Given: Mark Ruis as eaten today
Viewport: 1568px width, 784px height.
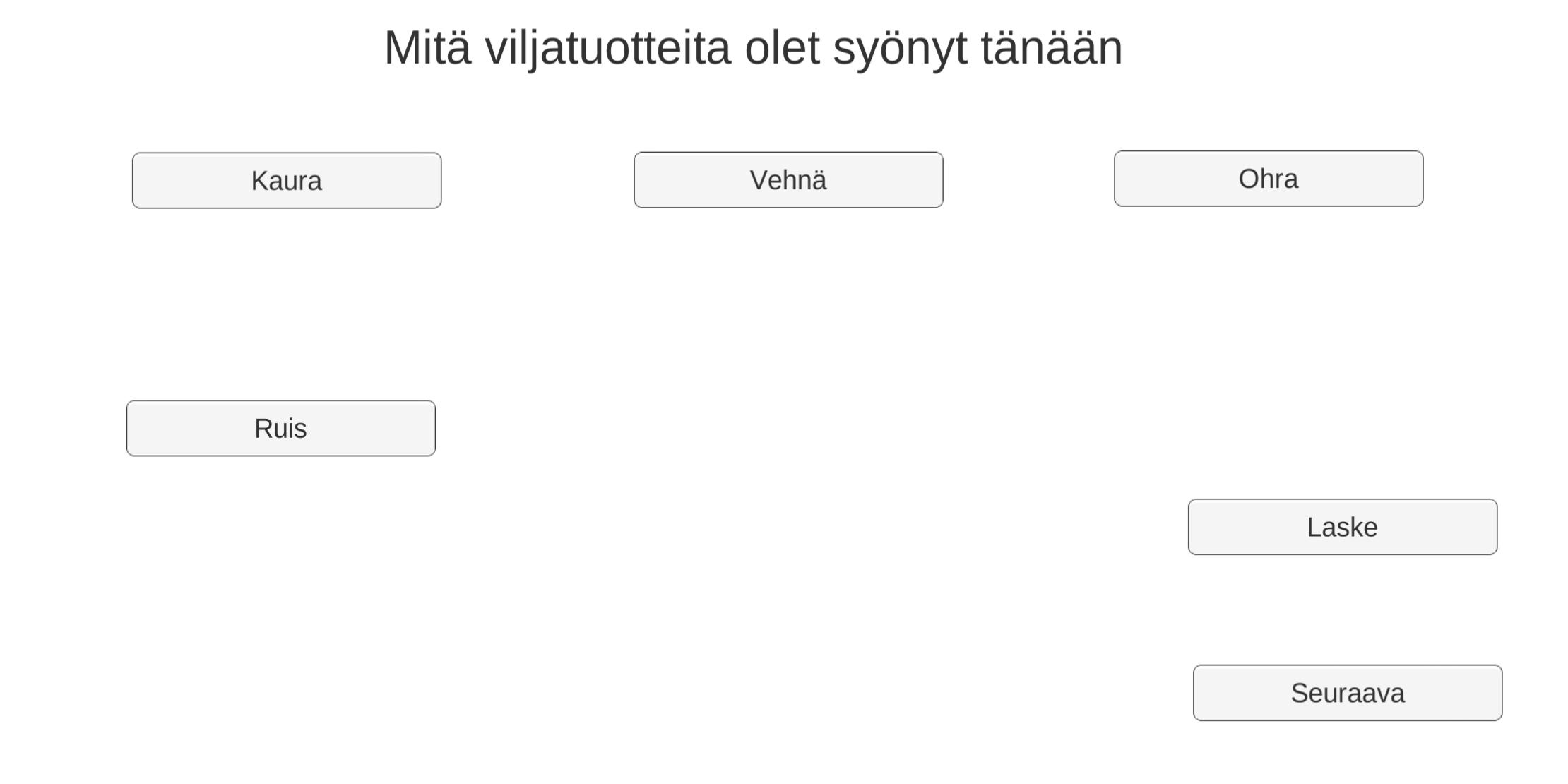Looking at the screenshot, I should coord(281,429).
